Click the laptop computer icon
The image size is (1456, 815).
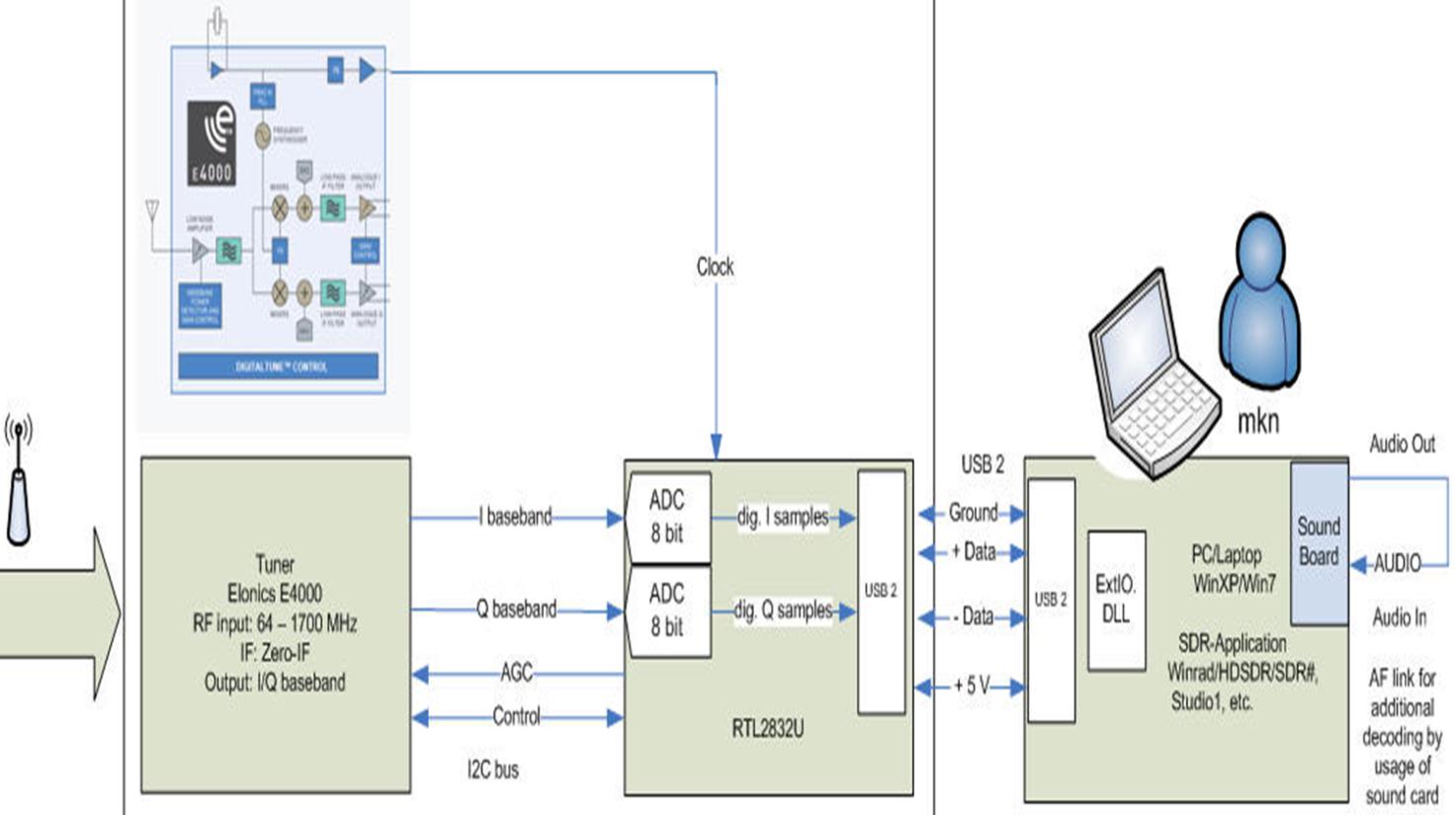point(1156,375)
